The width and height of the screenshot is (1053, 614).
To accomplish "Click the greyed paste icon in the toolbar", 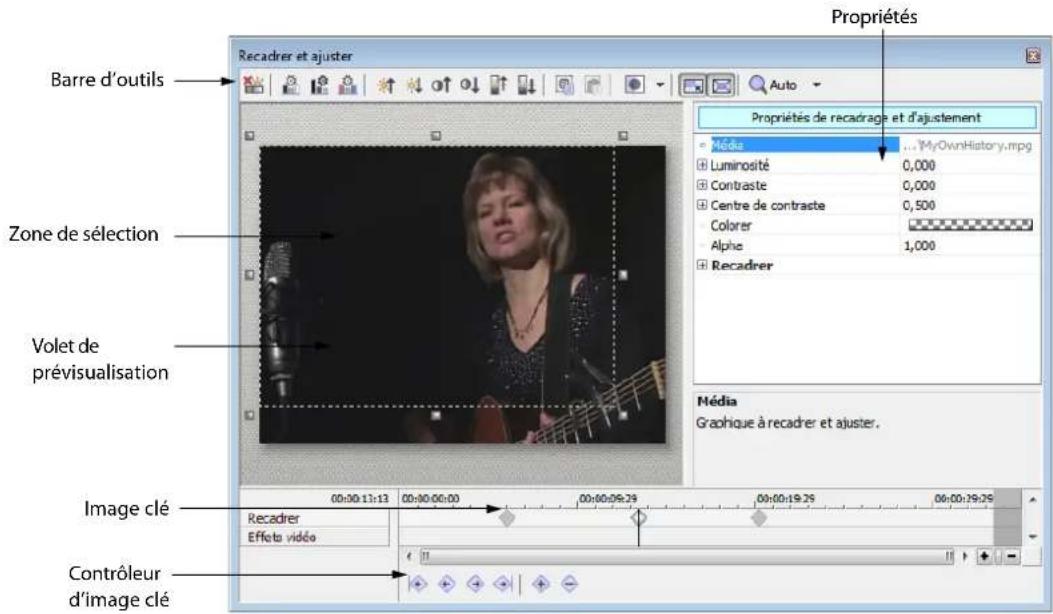I will click(592, 85).
